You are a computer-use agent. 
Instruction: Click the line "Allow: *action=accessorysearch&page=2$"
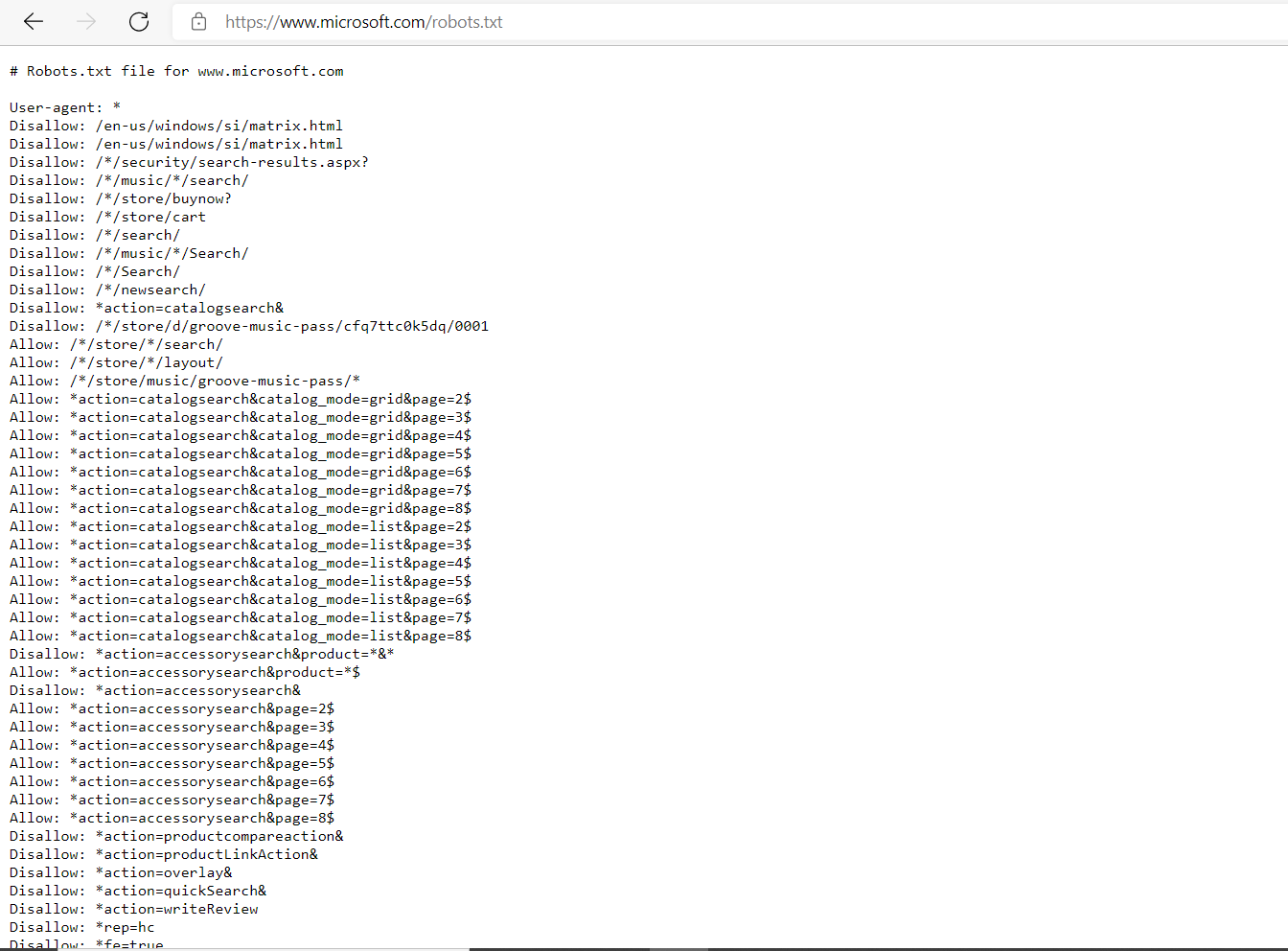(172, 708)
